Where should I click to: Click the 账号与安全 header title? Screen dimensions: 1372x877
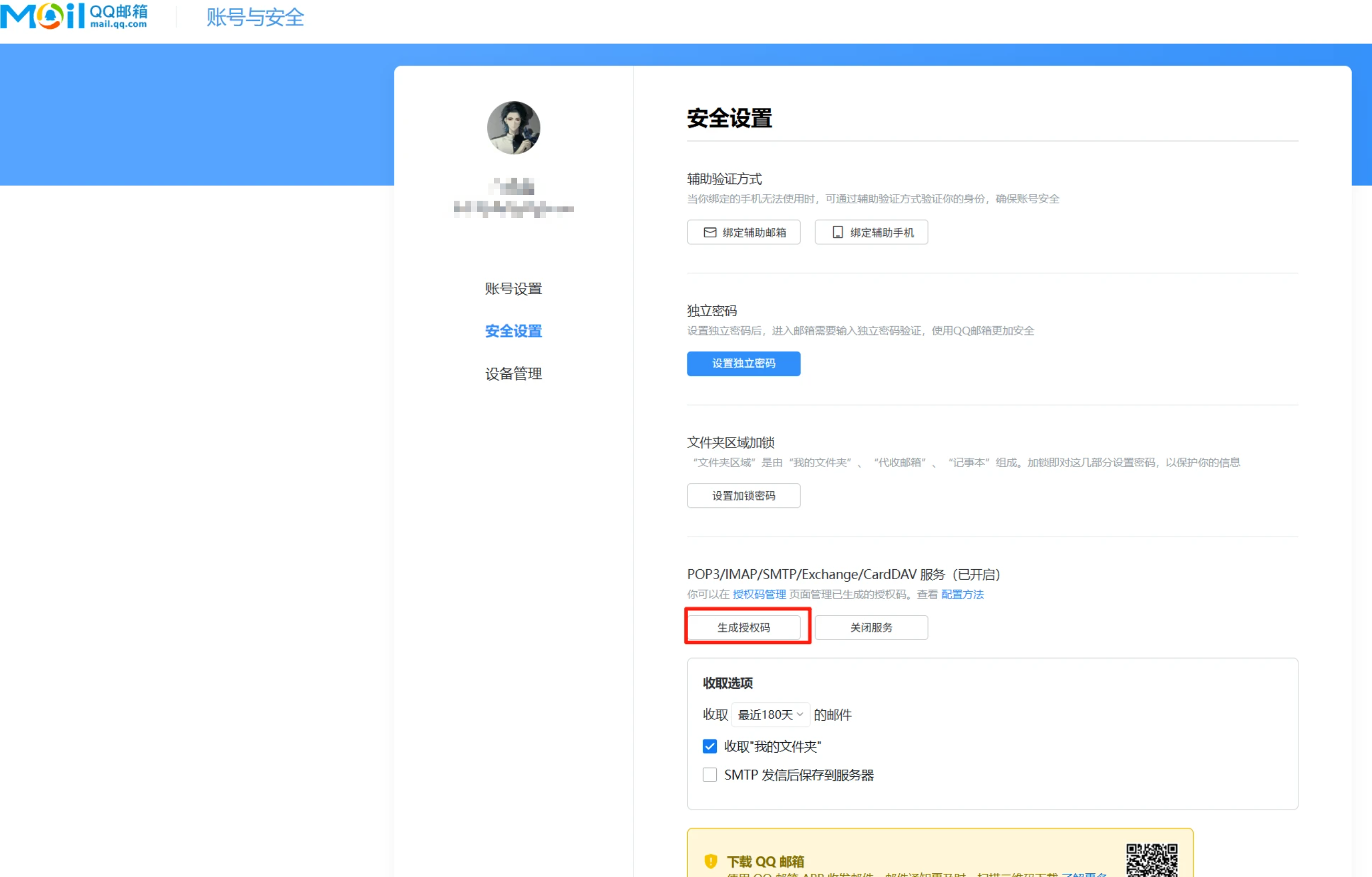(x=255, y=17)
